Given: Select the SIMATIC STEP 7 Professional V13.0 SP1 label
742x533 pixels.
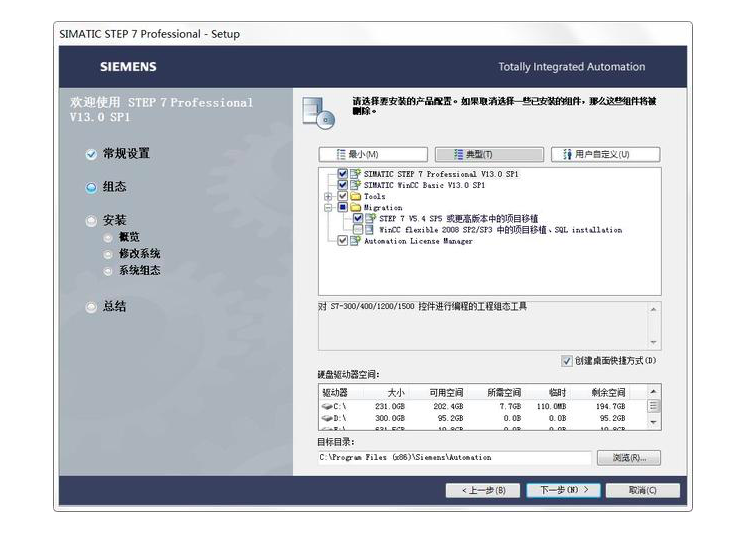Looking at the screenshot, I should tap(441, 174).
